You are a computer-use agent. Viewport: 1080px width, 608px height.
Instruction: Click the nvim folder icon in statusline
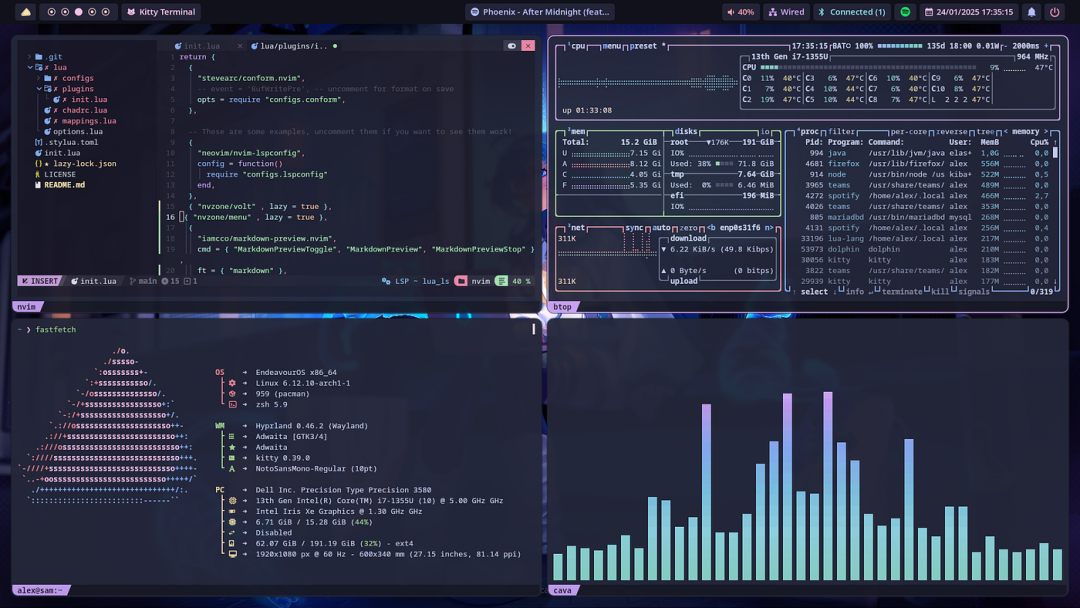[461, 281]
